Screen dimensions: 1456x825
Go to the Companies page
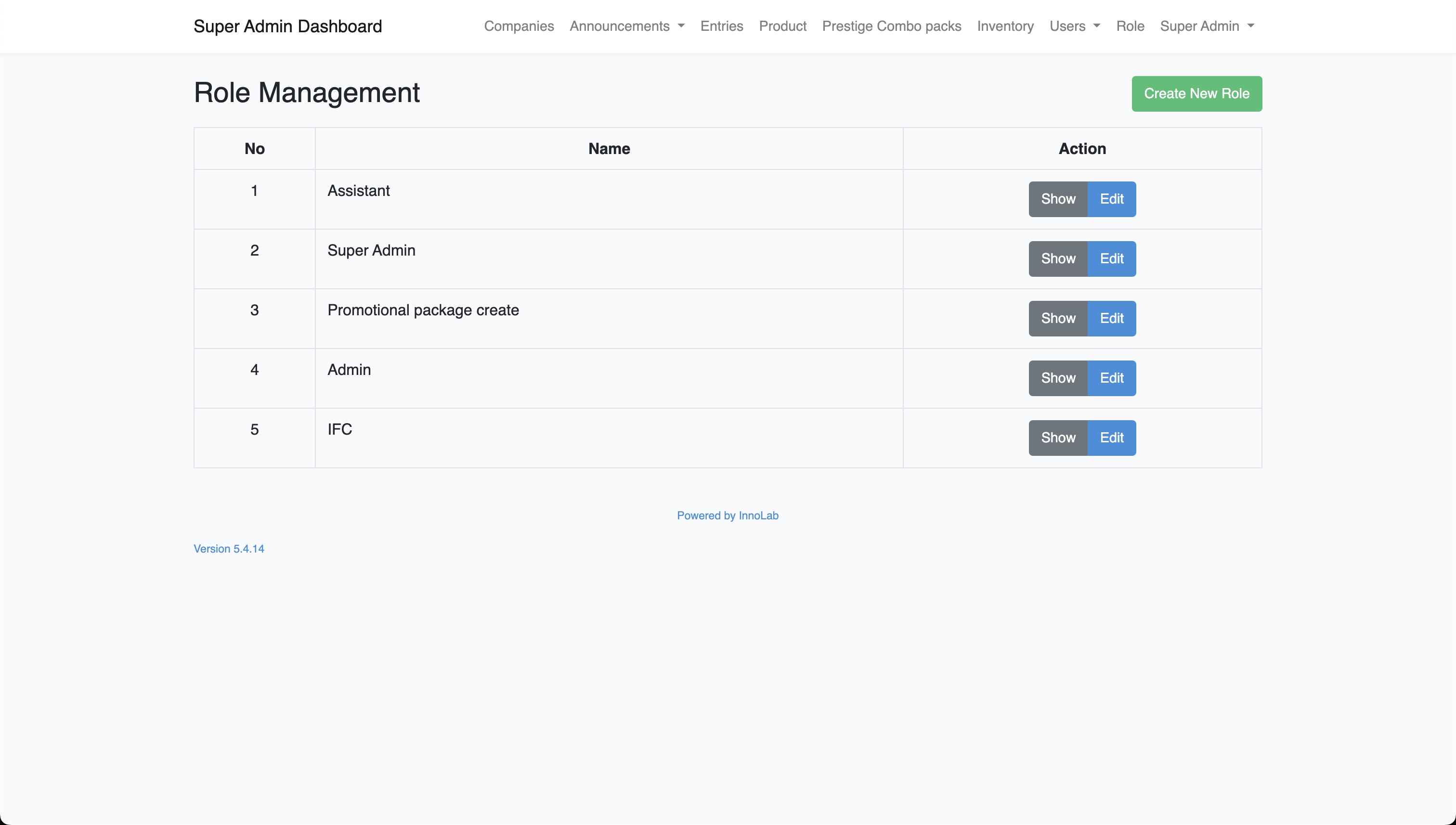pyautogui.click(x=519, y=26)
